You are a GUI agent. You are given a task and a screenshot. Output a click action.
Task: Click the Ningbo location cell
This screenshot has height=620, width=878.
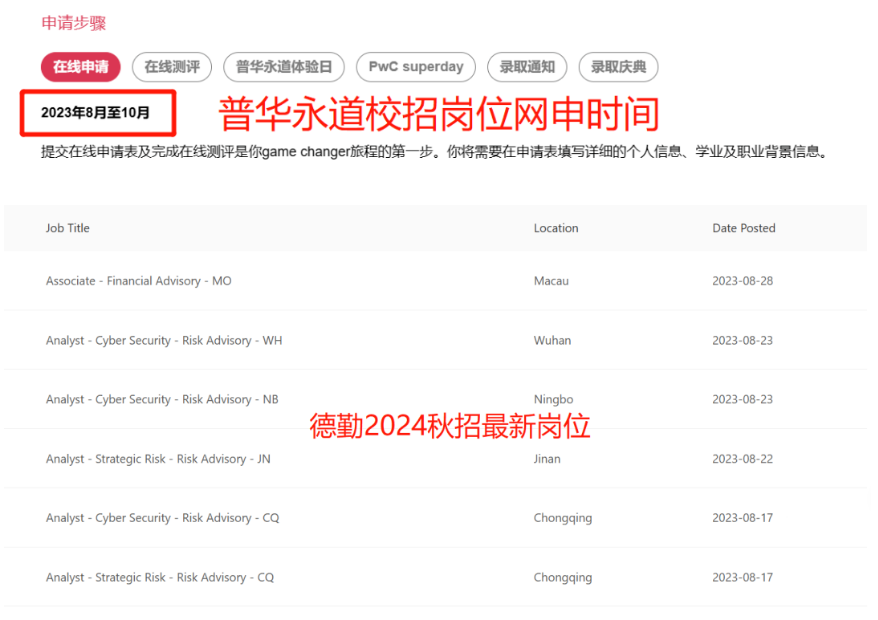553,399
